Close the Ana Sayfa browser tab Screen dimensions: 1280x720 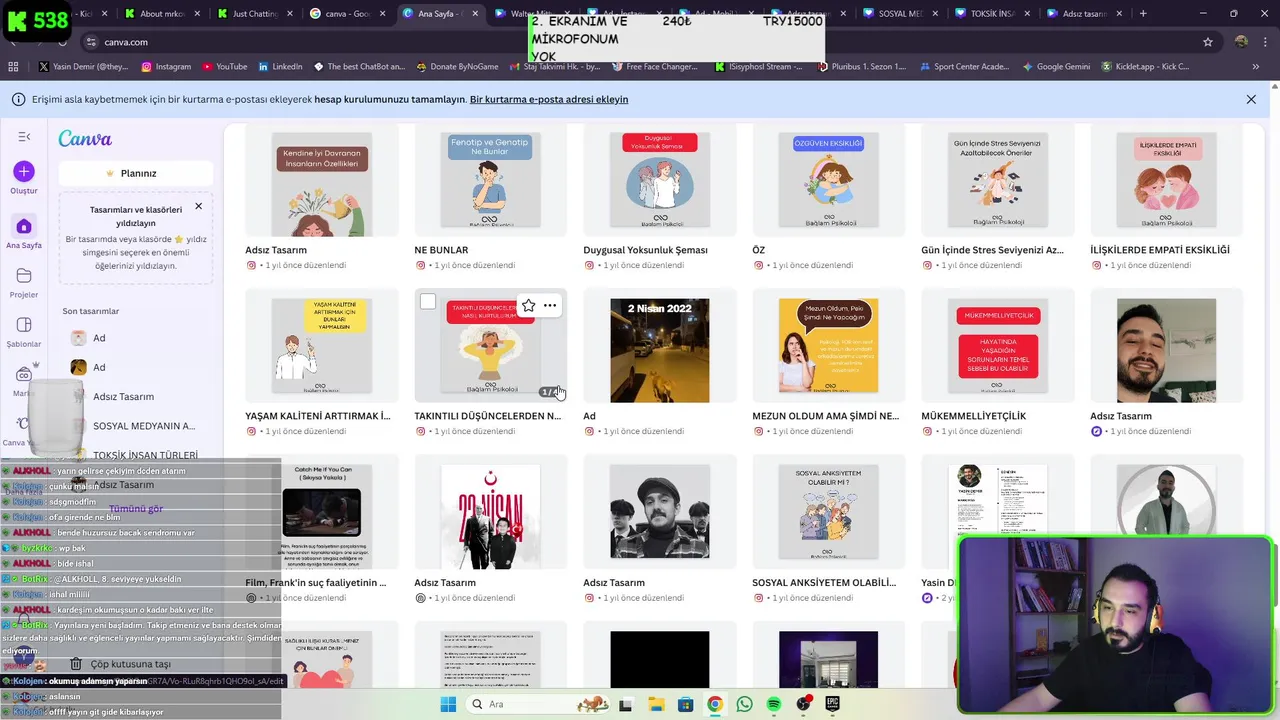pyautogui.click(x=475, y=14)
